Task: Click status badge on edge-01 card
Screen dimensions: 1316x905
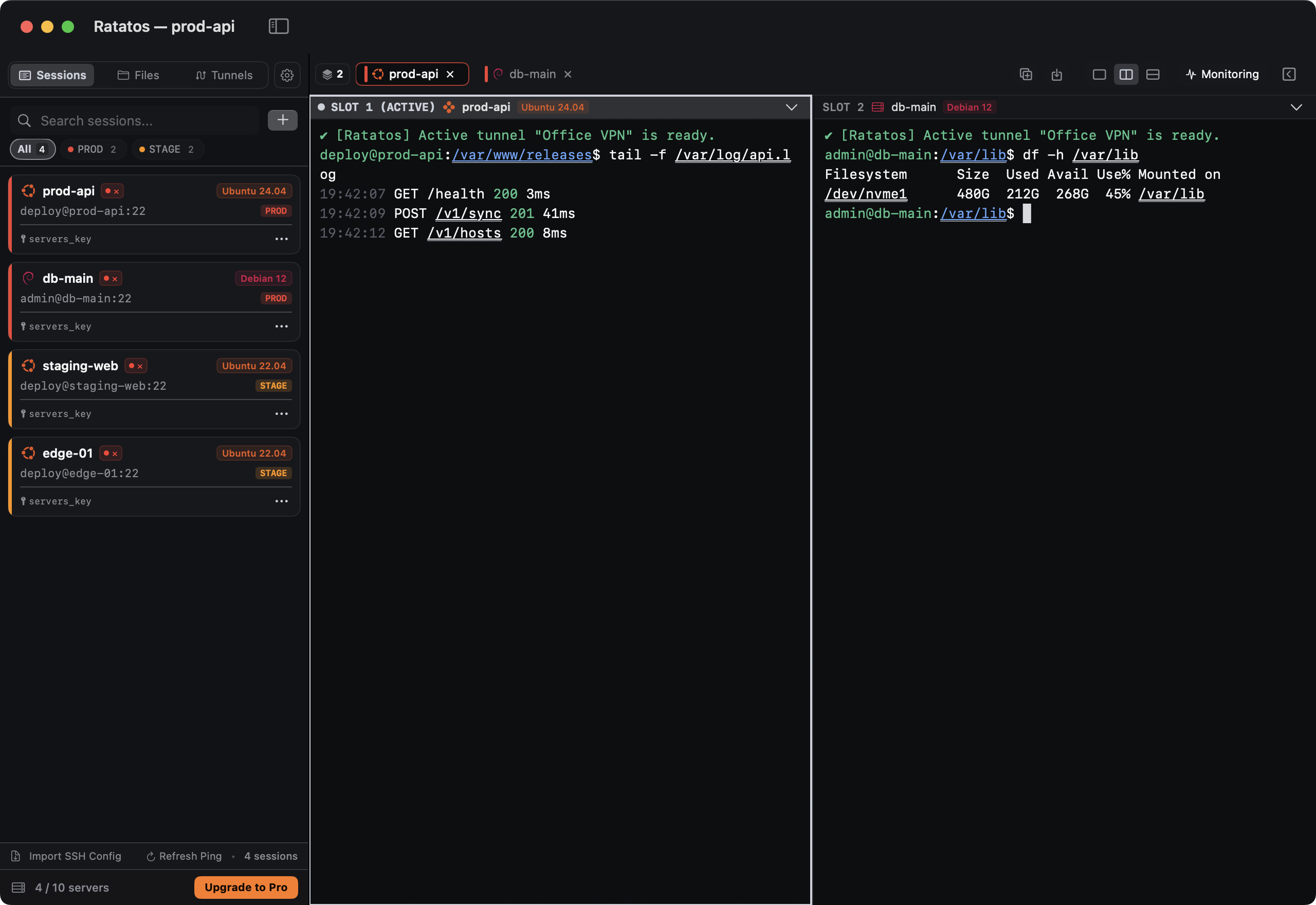Action: (111, 453)
